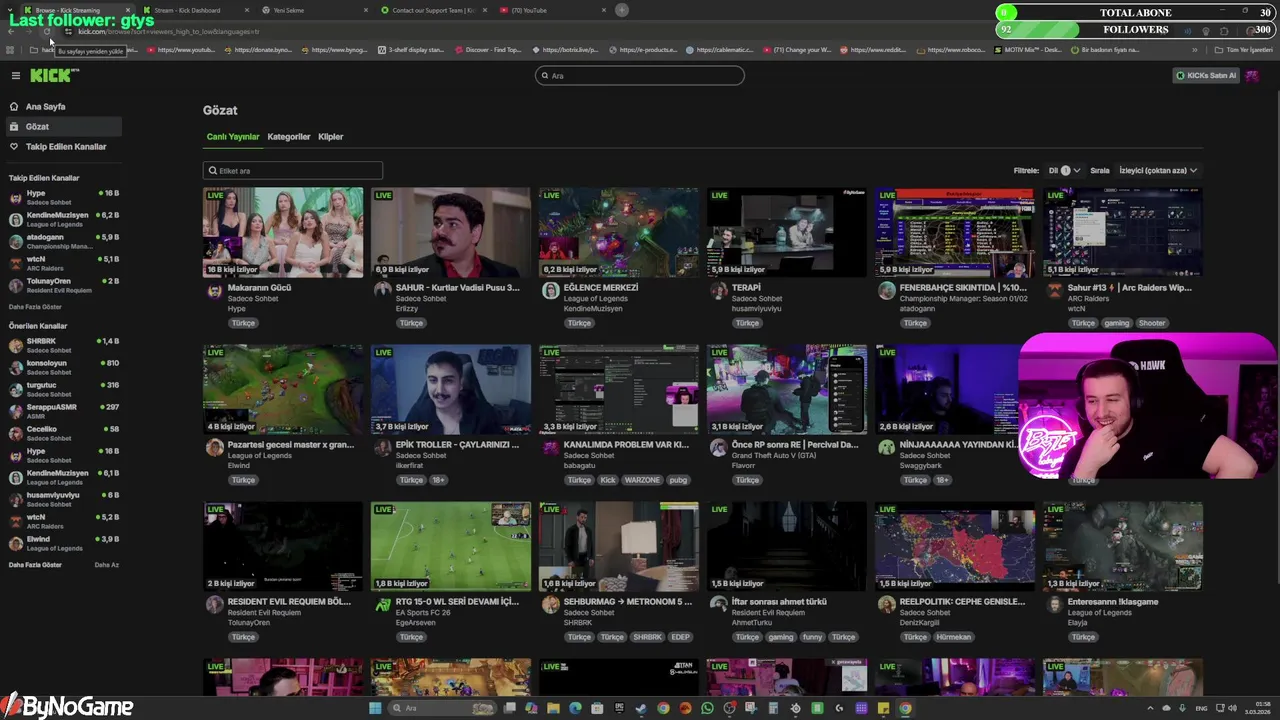The image size is (1280, 720).
Task: Open site info icon in address bar
Action: click(68, 31)
